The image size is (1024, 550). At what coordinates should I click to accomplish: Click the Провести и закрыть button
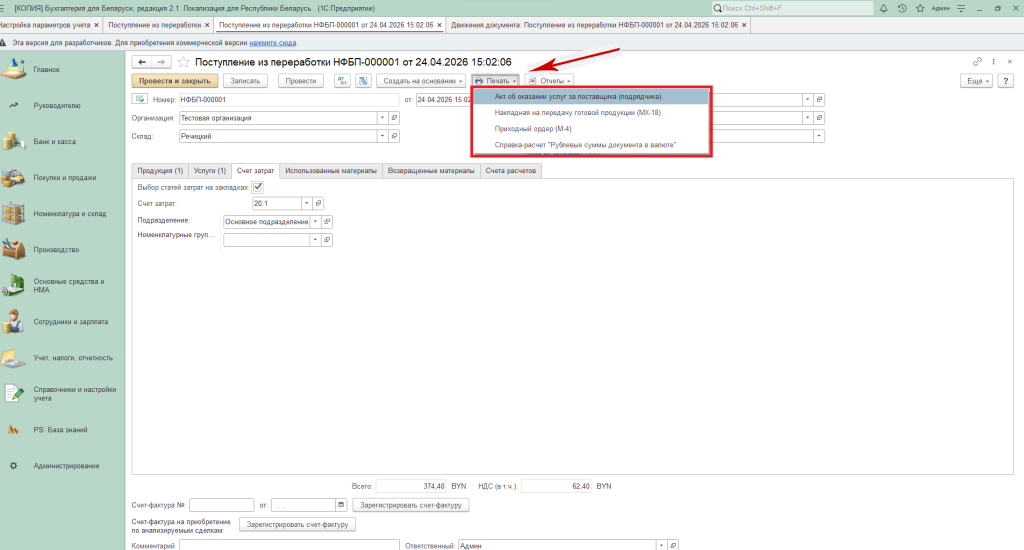[x=175, y=80]
